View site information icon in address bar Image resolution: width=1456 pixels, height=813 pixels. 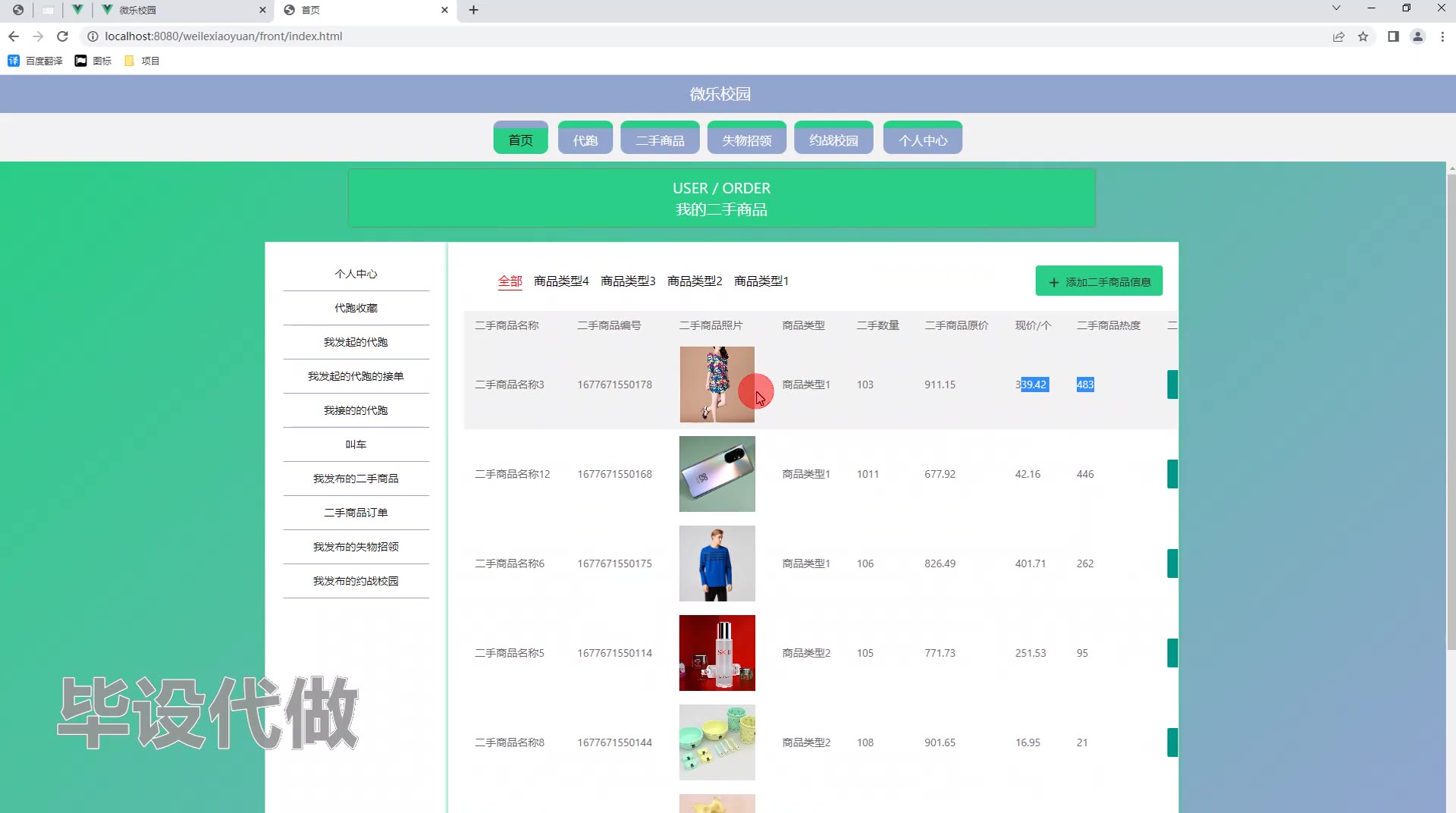[93, 36]
